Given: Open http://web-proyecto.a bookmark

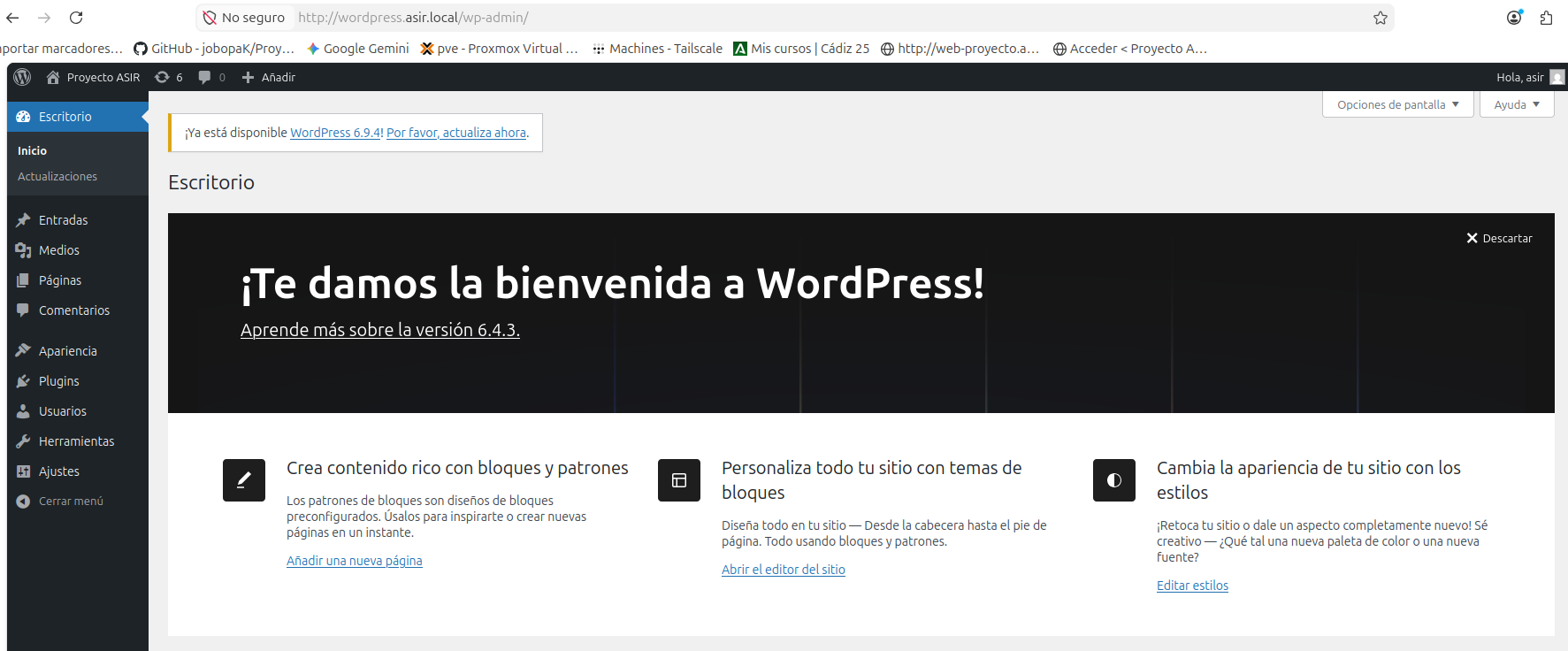Looking at the screenshot, I should click(960, 49).
